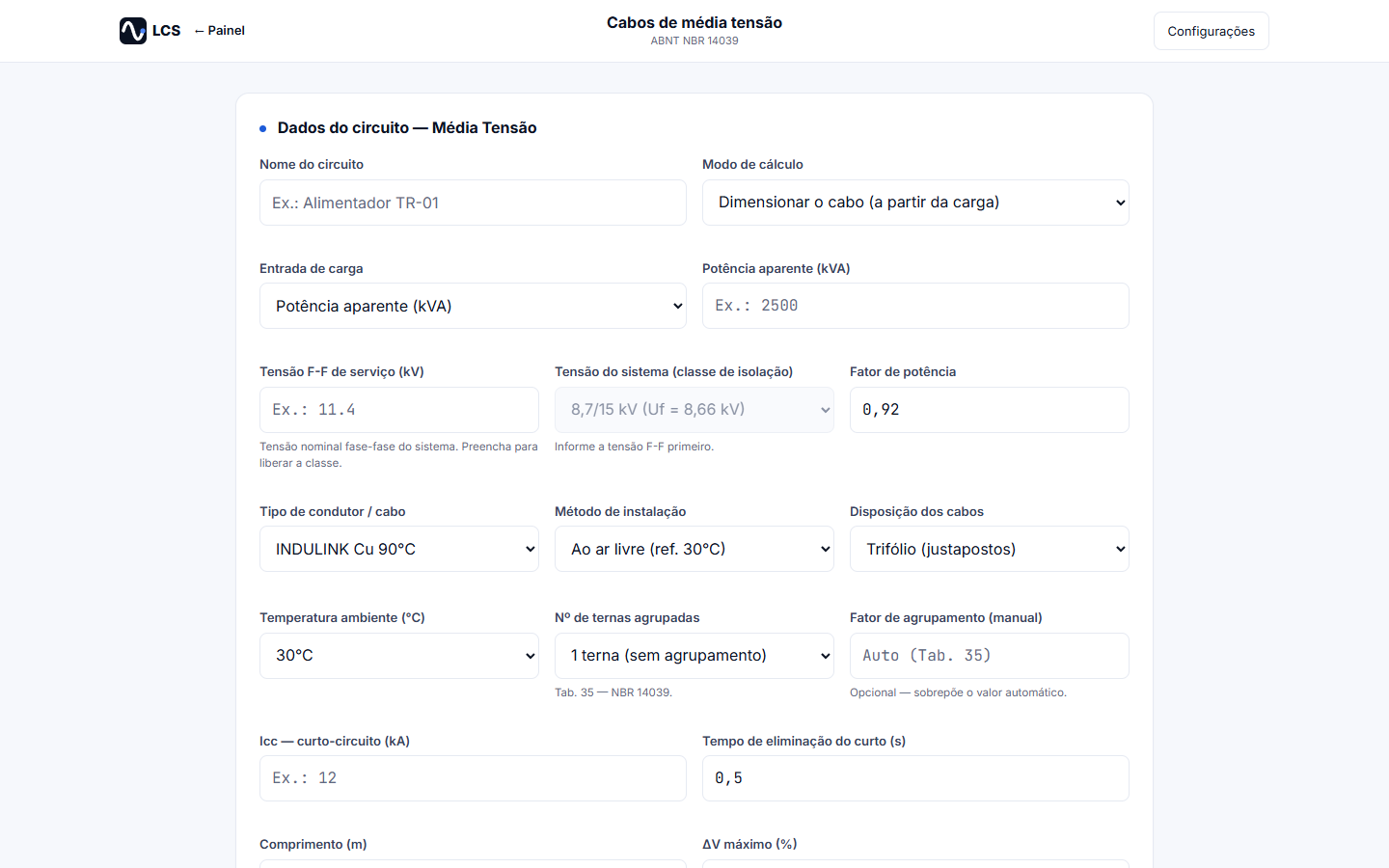This screenshot has width=1389, height=868.
Task: Click the 'Opcional — sobrepõe o valor automático.' hint
Action: click(958, 692)
